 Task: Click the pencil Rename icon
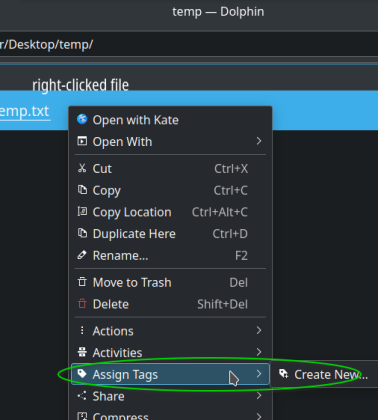pyautogui.click(x=82, y=255)
